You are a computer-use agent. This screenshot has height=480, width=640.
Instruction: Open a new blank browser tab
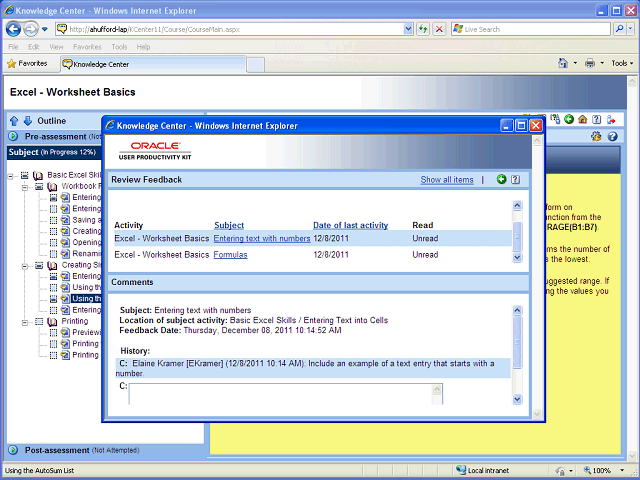tap(256, 65)
